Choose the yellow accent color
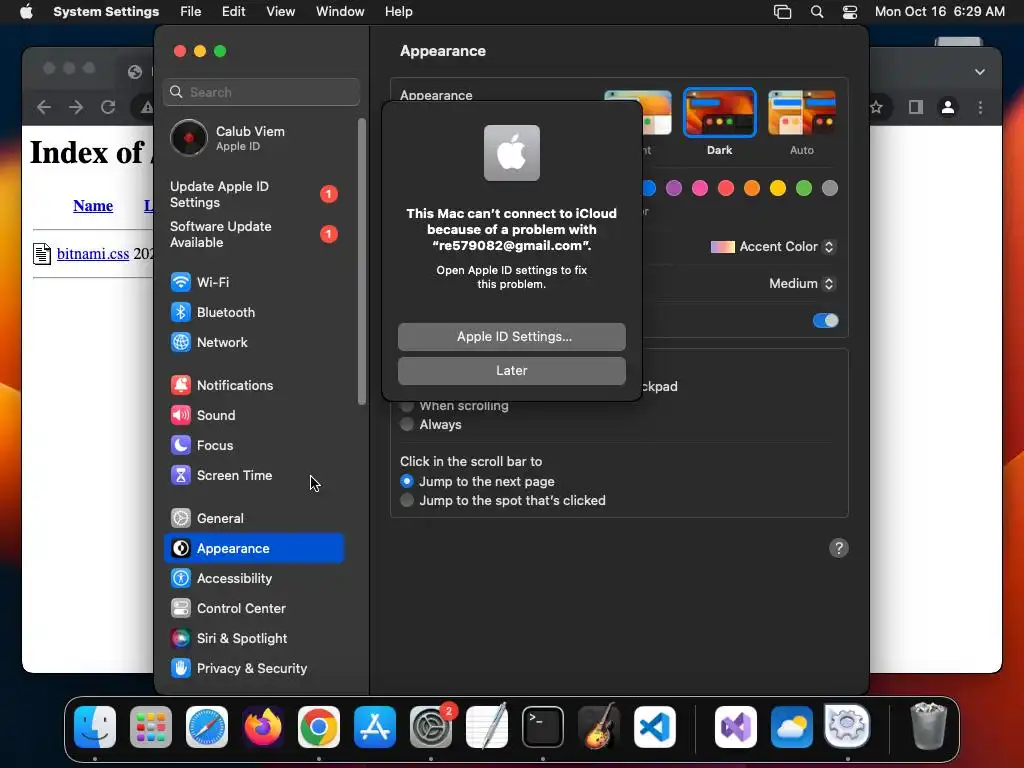 (x=778, y=189)
